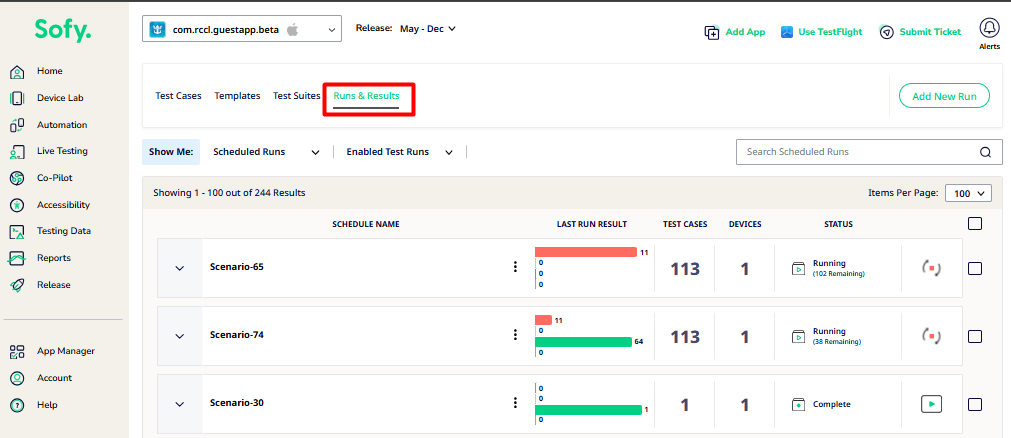Click the LAST RUN RESULT column header
The height and width of the screenshot is (438, 1011).
point(592,224)
